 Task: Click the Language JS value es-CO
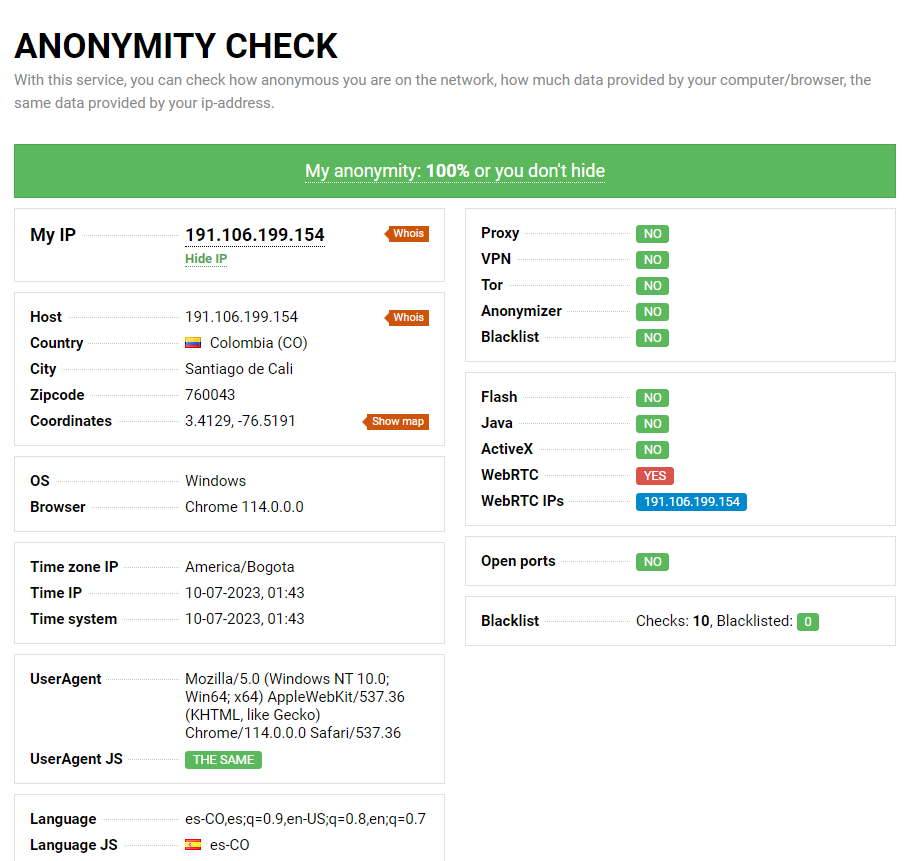click(230, 845)
